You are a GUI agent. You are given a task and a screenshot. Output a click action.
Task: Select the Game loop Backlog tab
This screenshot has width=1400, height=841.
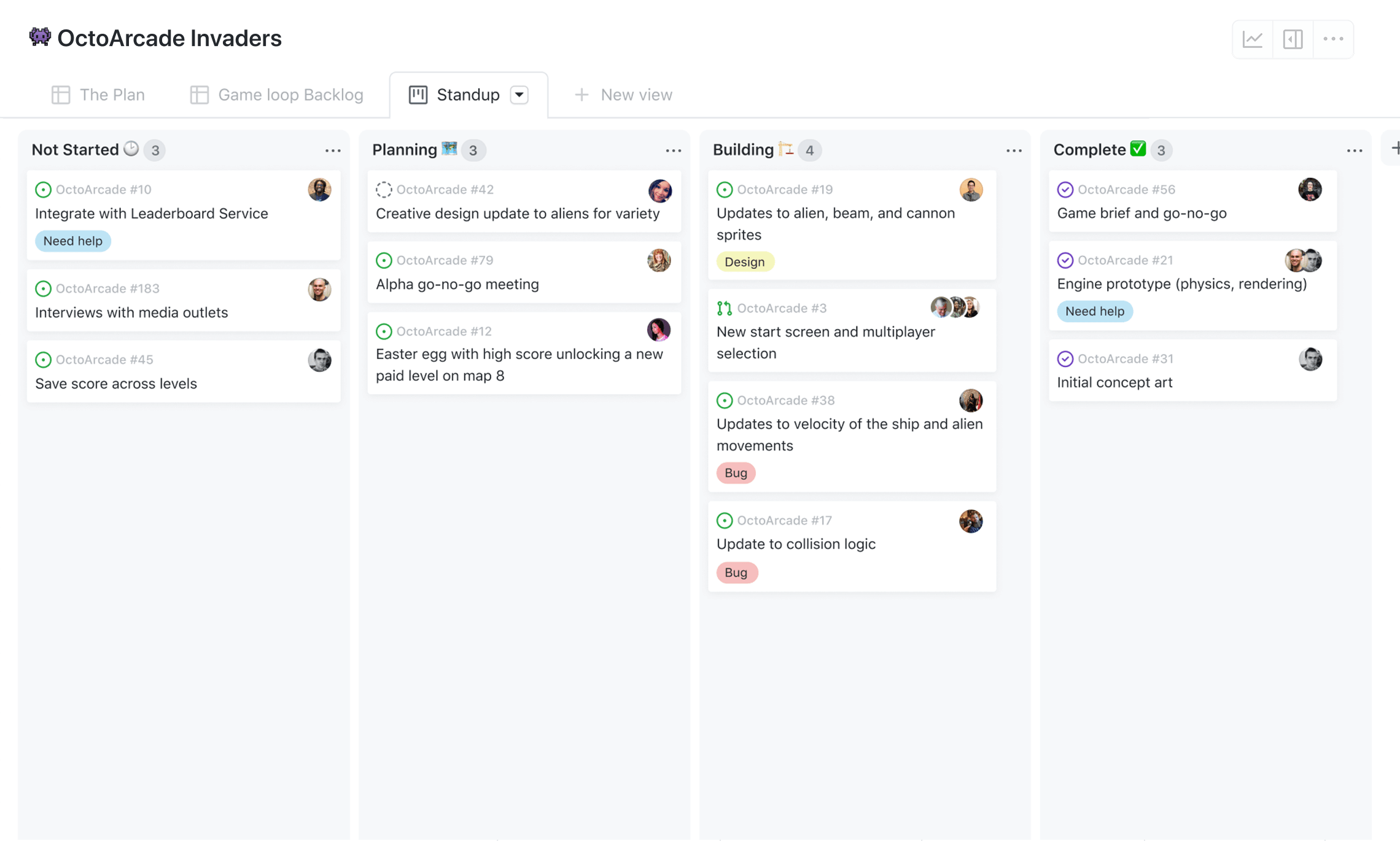point(276,94)
